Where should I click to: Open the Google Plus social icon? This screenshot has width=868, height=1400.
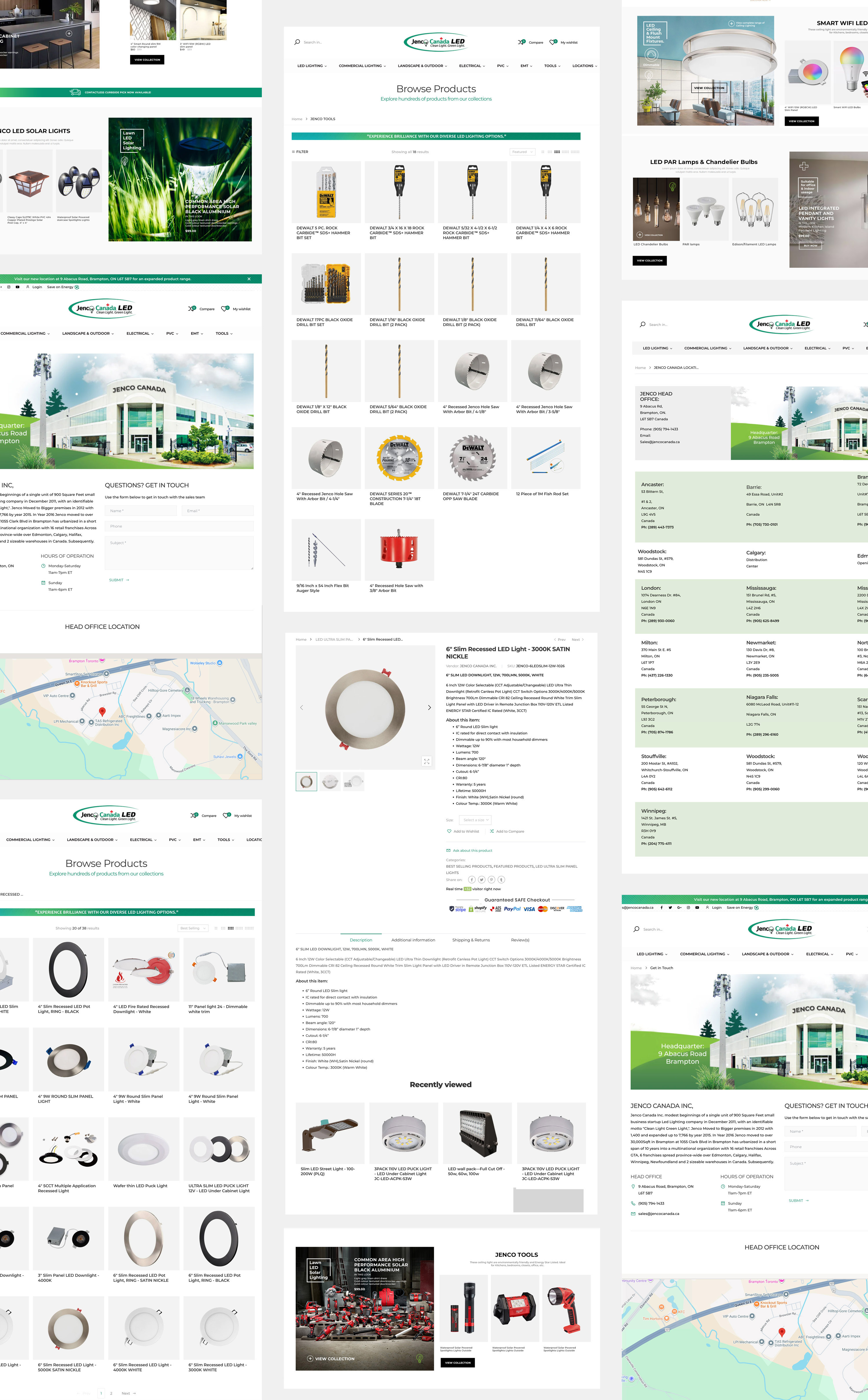click(x=679, y=908)
